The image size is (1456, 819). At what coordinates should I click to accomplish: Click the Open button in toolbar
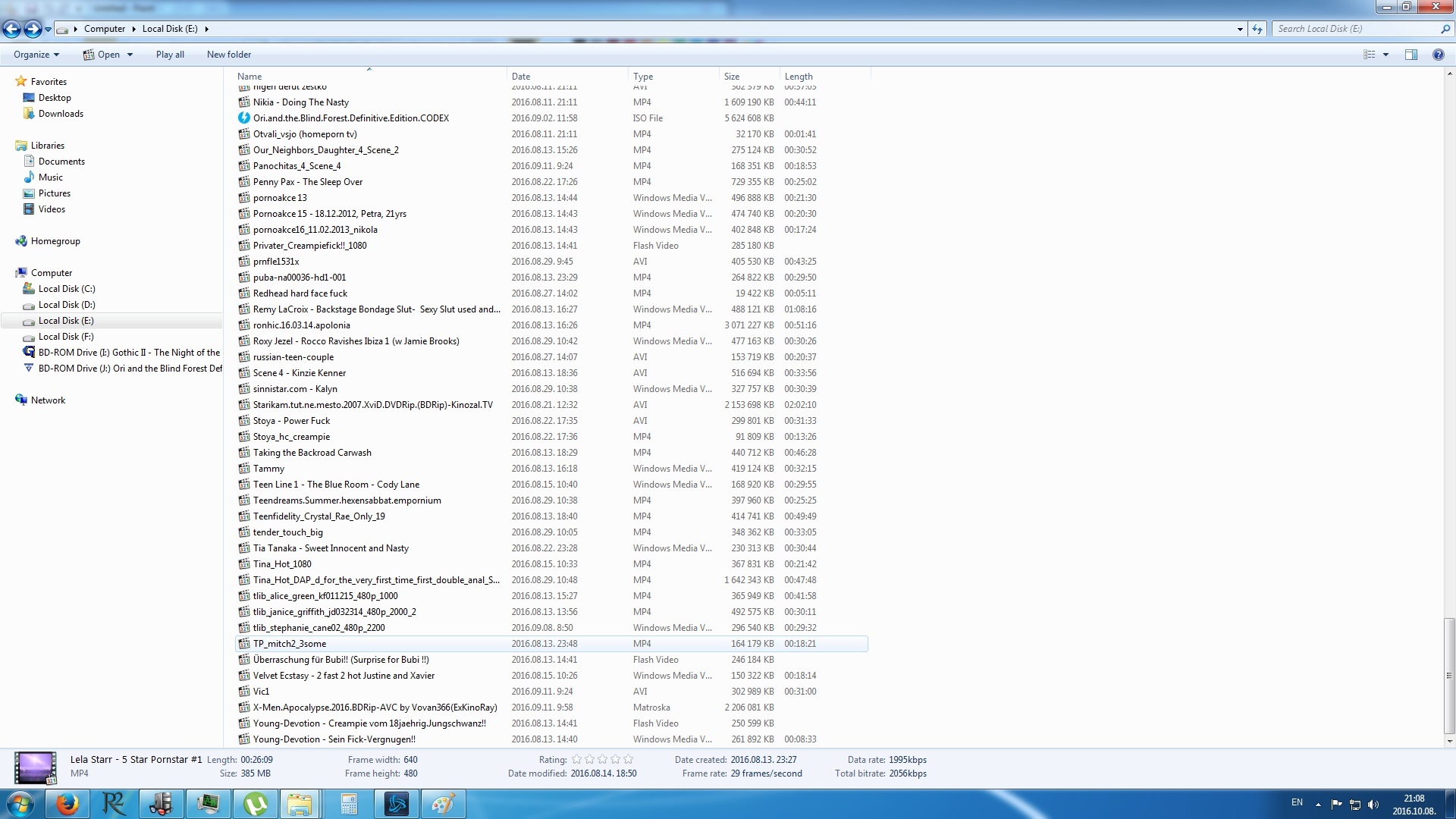(x=102, y=55)
